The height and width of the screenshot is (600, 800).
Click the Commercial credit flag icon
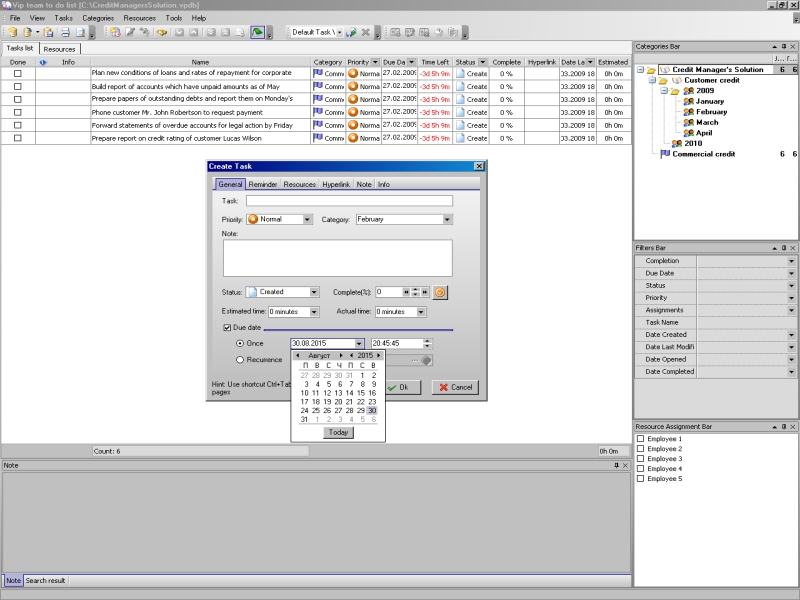665,154
